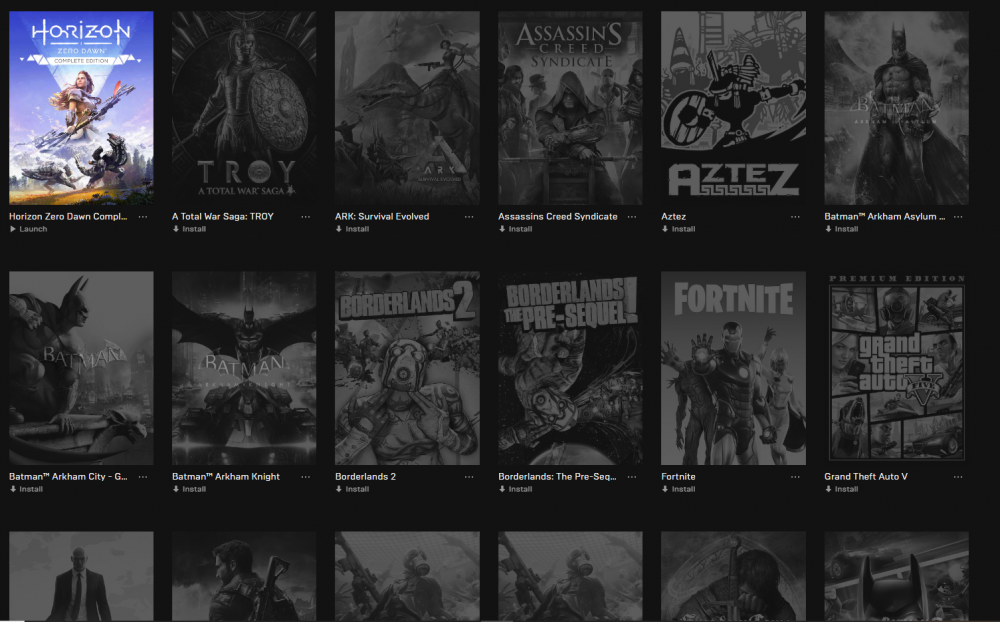Open three-dot menu for Batman Arkham Knight

pos(305,477)
